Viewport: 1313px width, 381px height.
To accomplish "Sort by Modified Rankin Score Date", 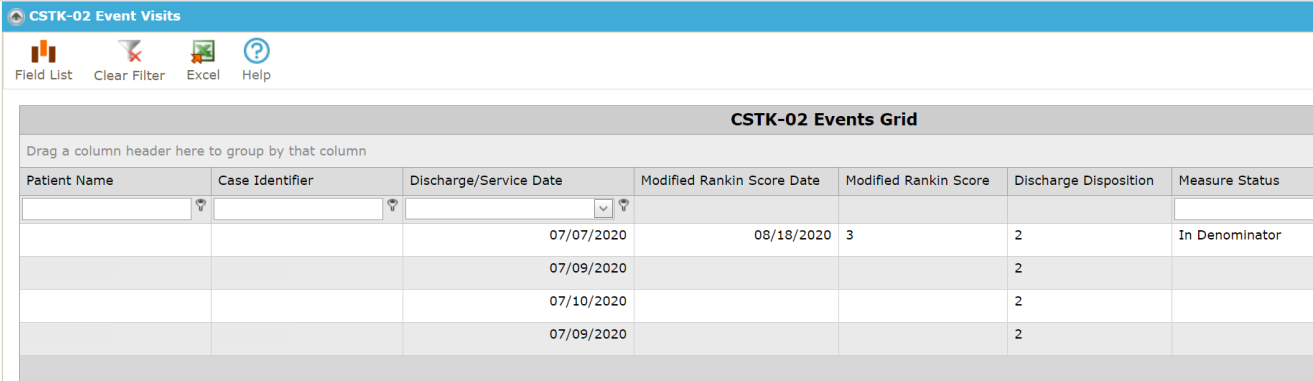I will [736, 181].
